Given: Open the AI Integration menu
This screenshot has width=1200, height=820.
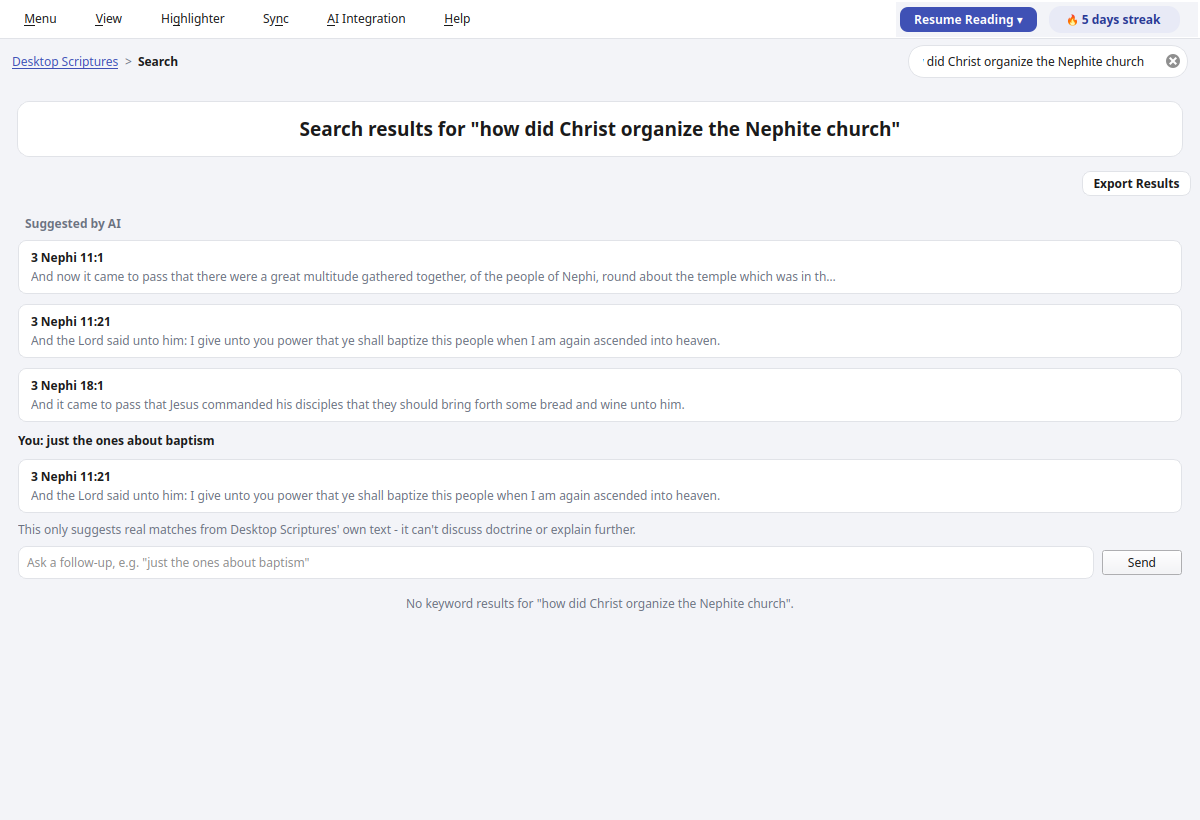Looking at the screenshot, I should tap(366, 19).
